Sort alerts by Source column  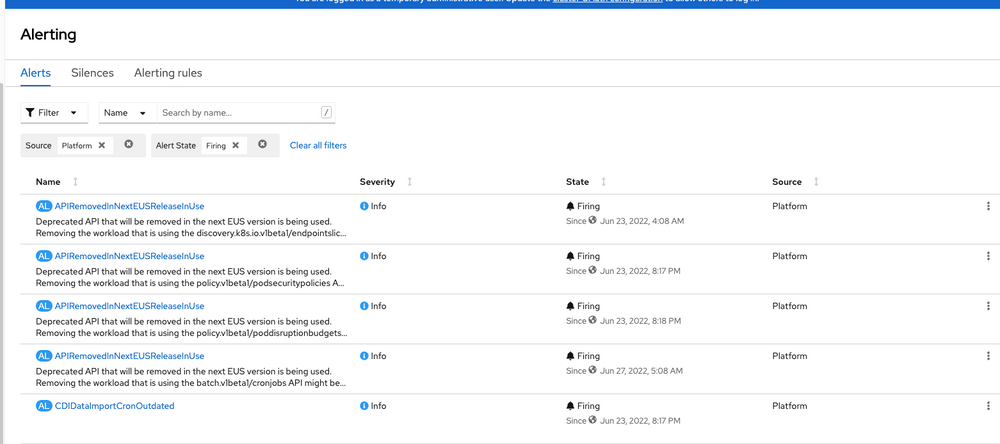(787, 182)
